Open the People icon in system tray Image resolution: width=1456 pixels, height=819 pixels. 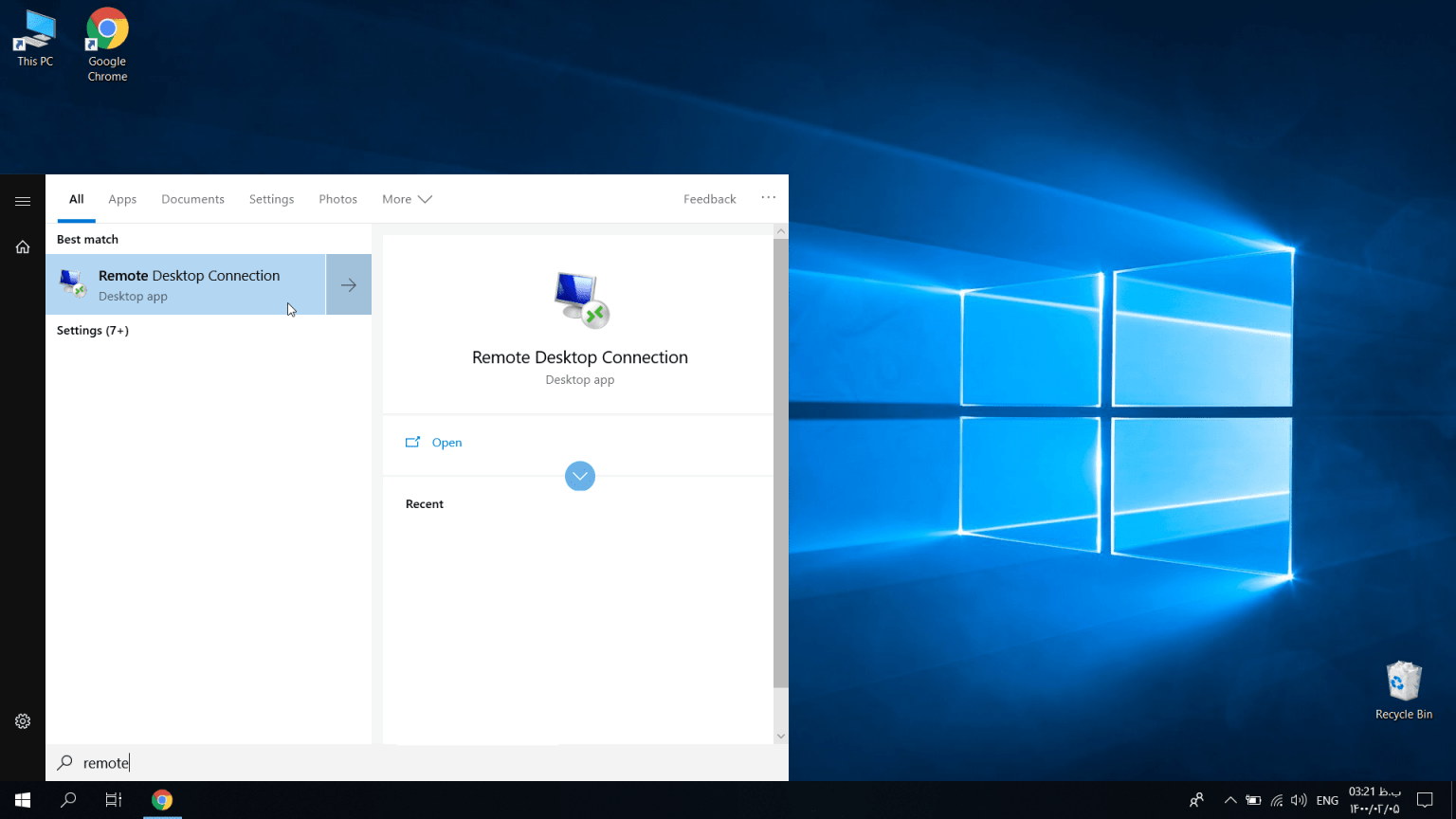click(x=1196, y=800)
